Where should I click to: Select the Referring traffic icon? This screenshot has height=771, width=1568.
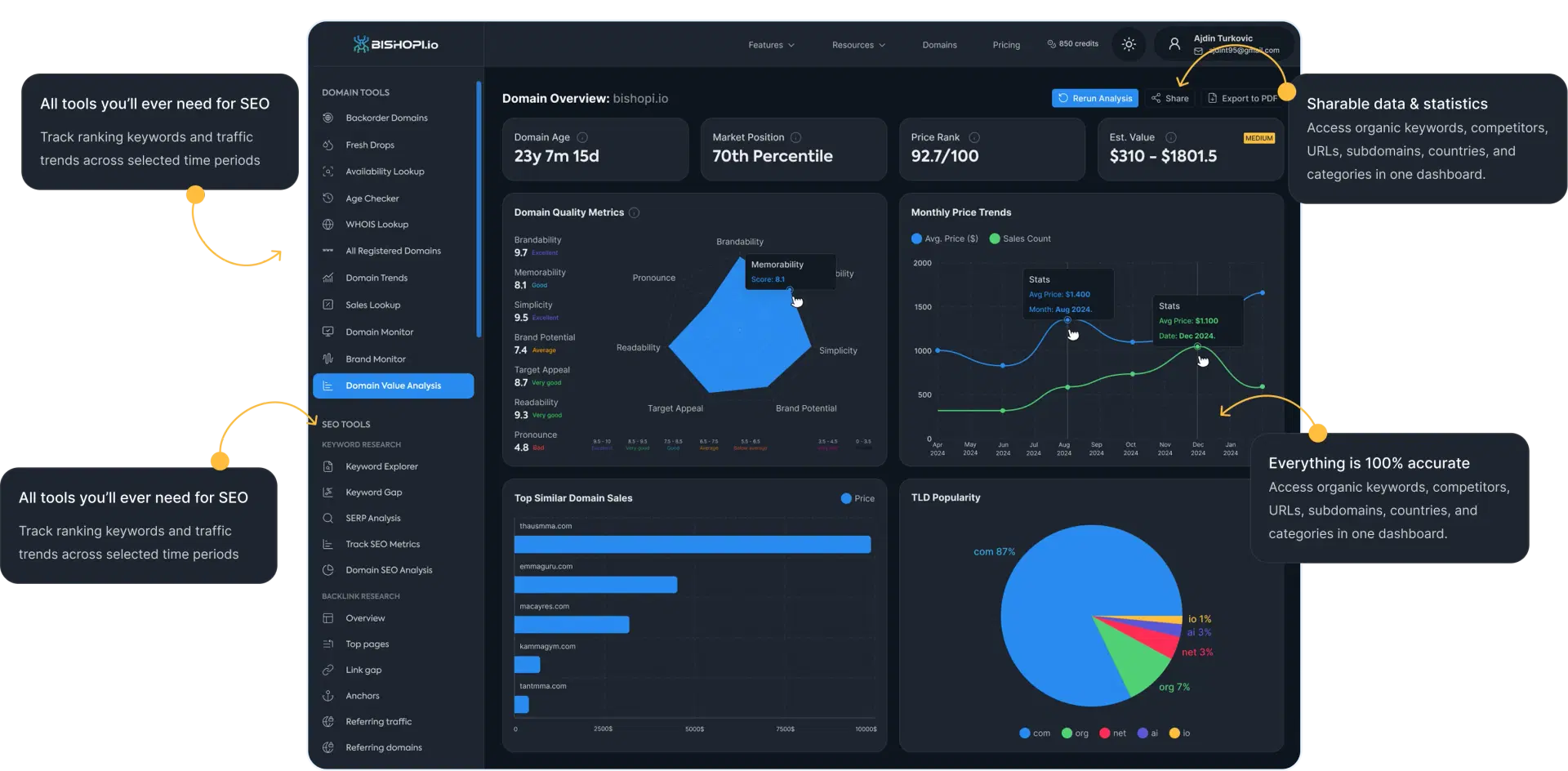pos(327,721)
